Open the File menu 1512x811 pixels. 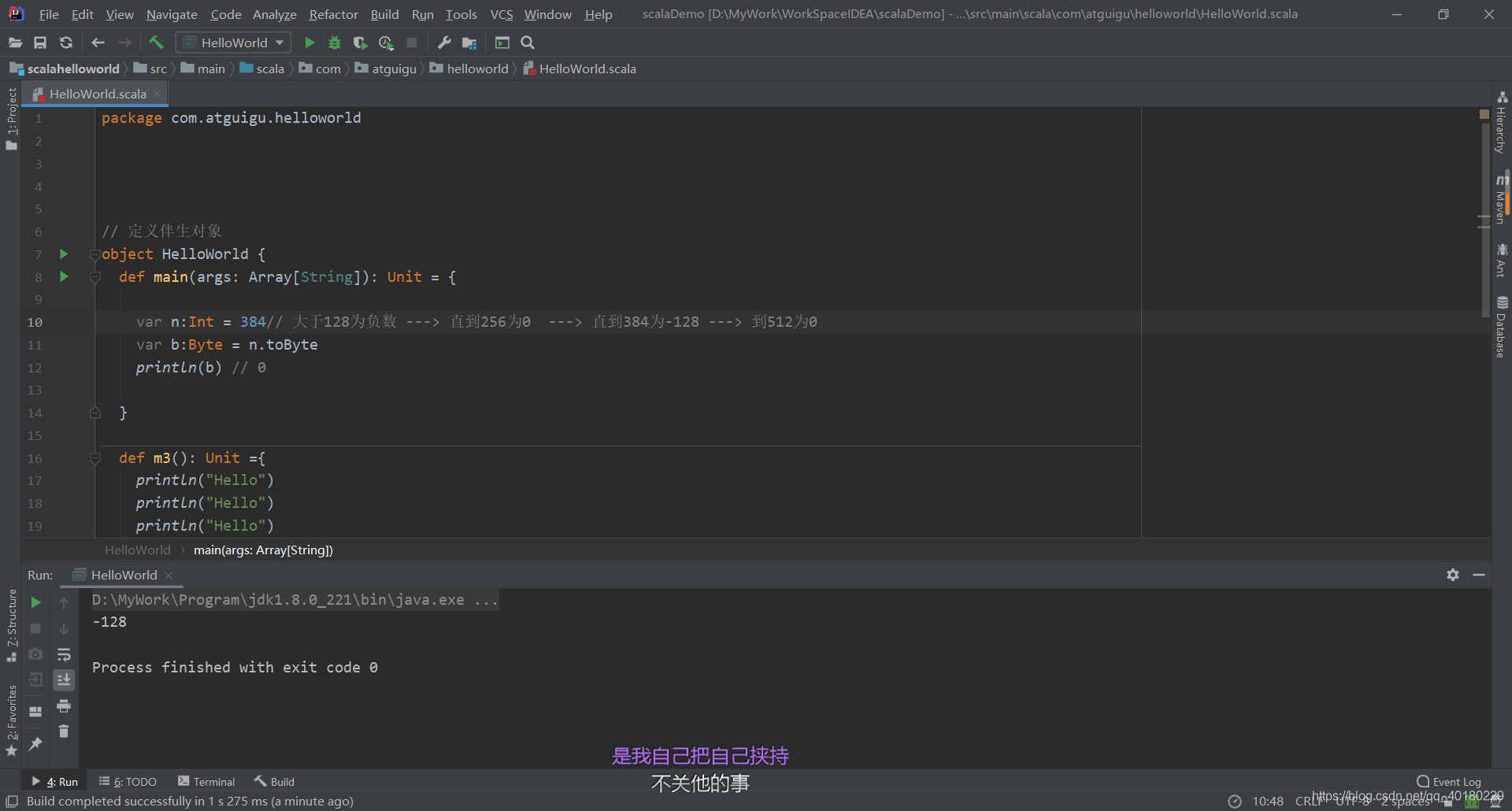[49, 14]
